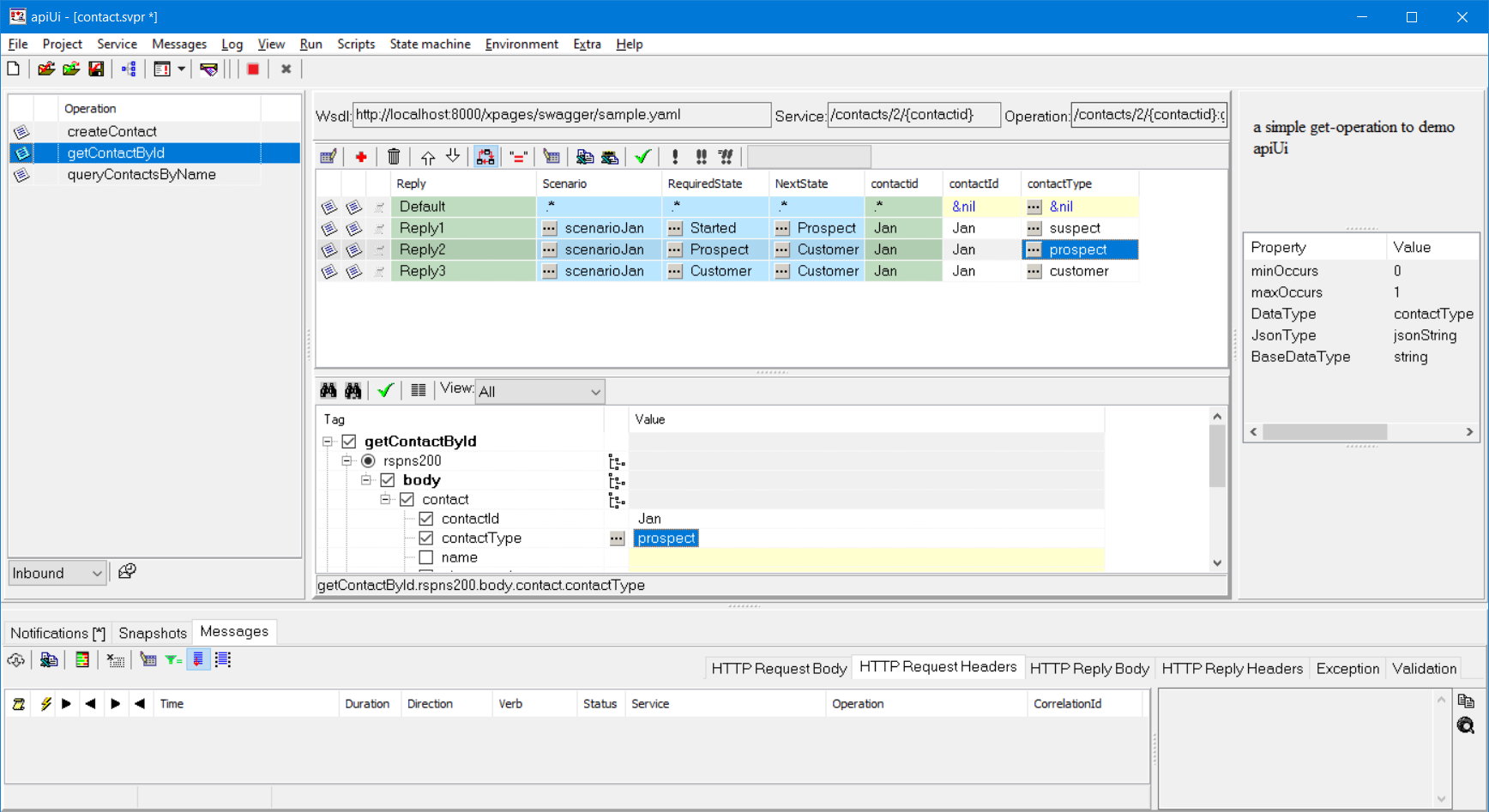1489x812 pixels.
Task: Click the first open-folder toolbar icon
Action: pos(46,69)
